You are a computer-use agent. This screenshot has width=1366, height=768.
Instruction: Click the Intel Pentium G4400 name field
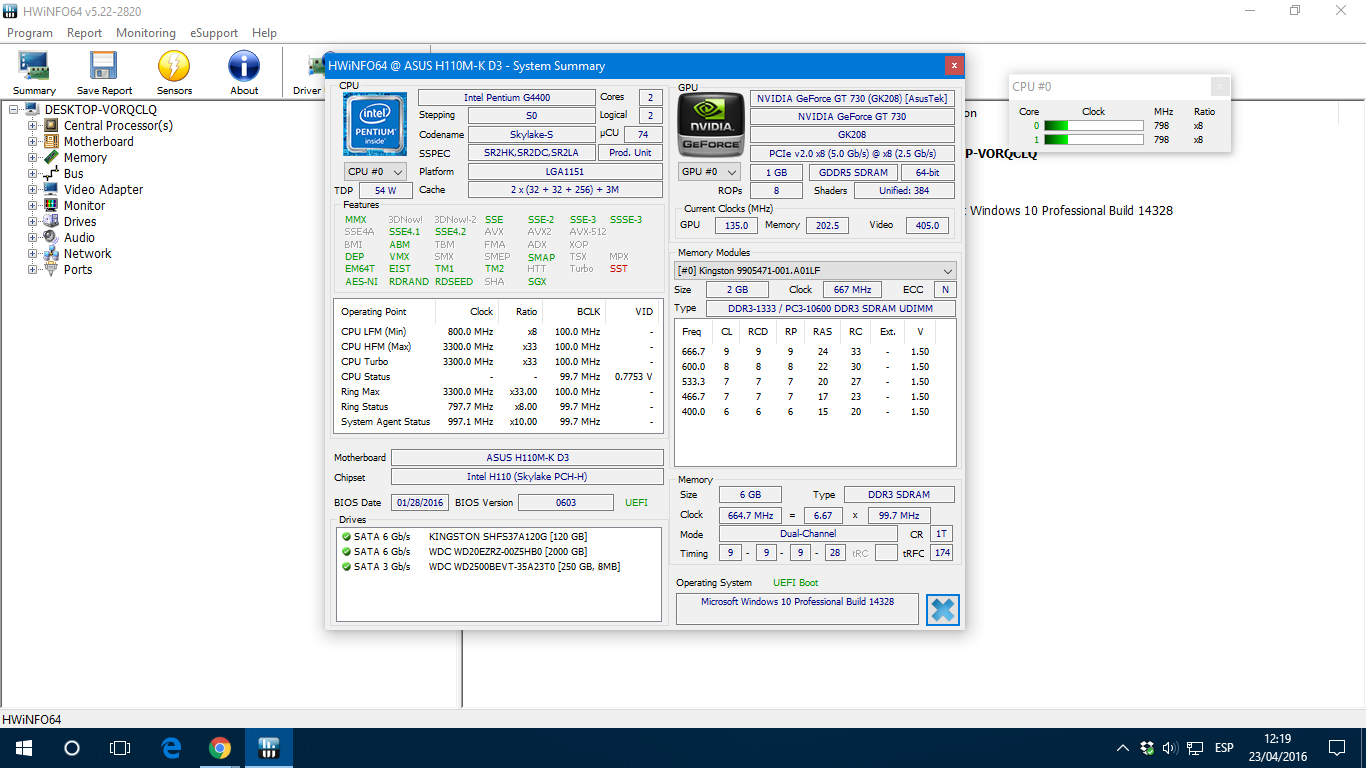pyautogui.click(x=506, y=98)
